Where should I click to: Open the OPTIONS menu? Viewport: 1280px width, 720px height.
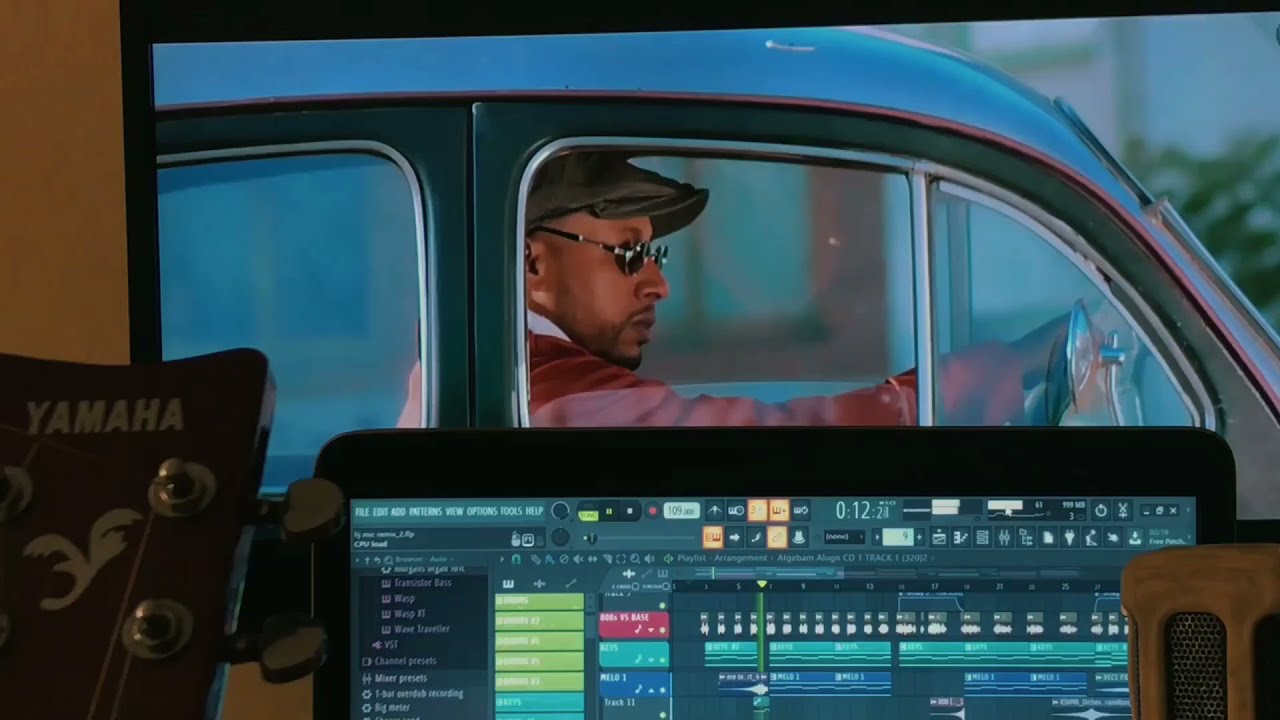click(x=482, y=512)
